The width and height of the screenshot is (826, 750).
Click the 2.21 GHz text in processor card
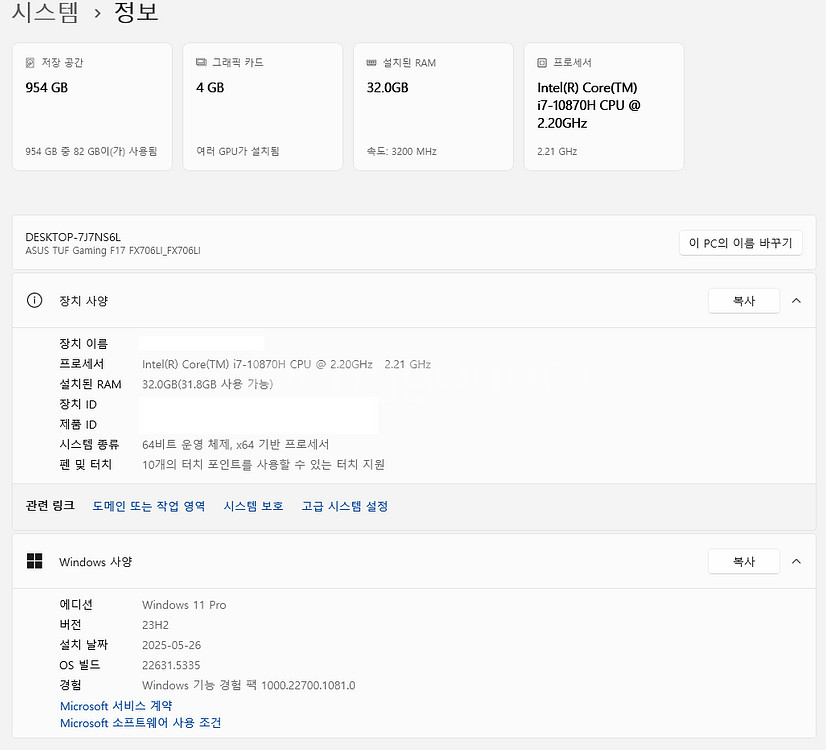557,152
